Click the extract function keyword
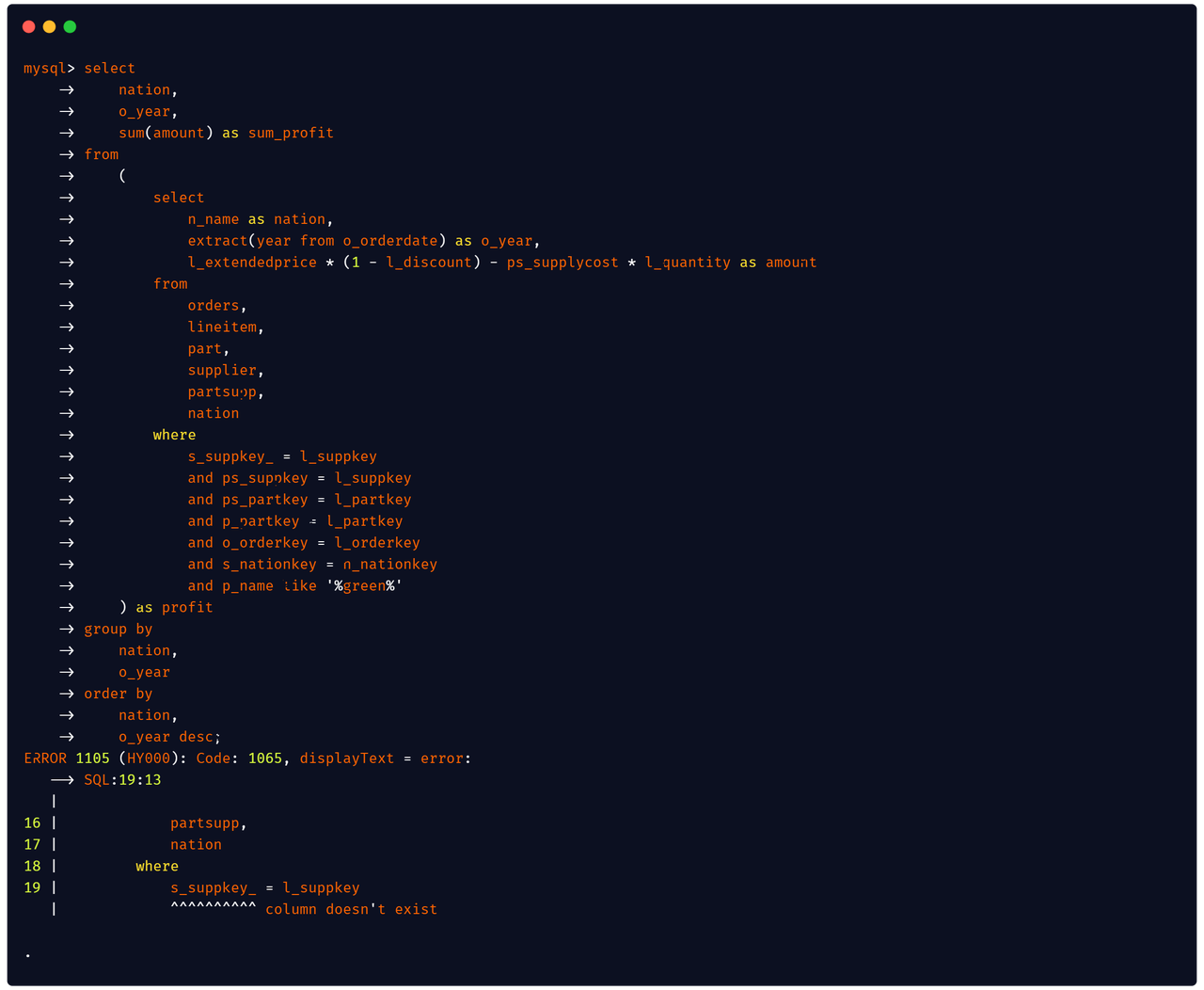 (217, 241)
